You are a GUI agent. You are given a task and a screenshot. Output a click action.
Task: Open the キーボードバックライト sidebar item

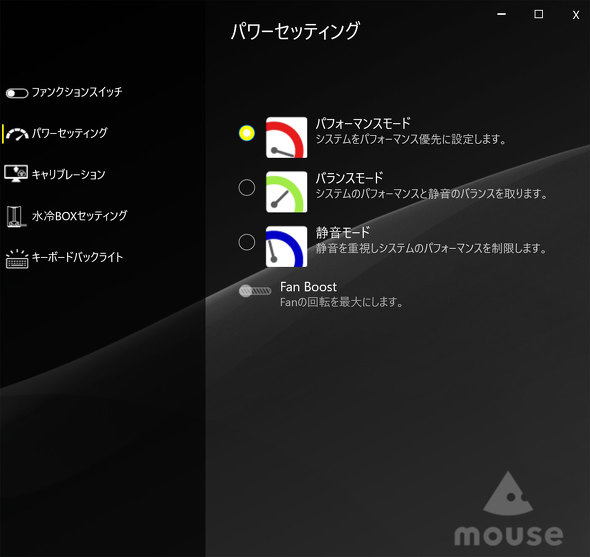pyautogui.click(x=77, y=257)
